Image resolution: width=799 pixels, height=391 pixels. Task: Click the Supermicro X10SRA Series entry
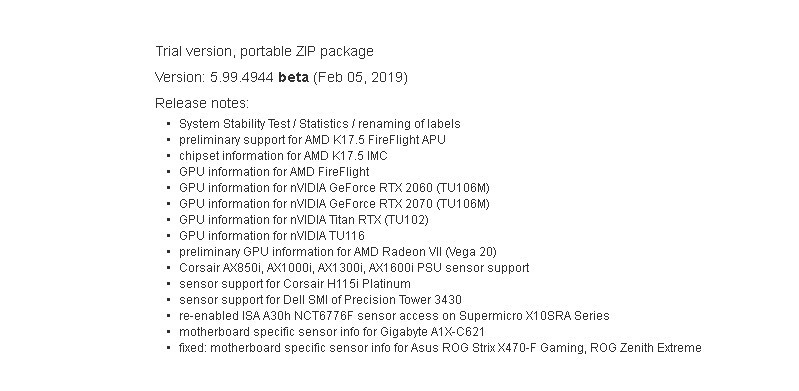click(394, 316)
